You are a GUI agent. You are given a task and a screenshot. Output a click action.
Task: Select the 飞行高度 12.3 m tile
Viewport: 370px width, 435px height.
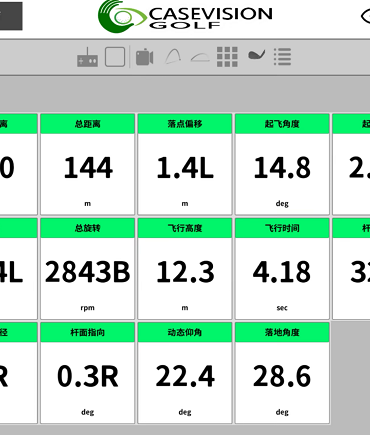[x=185, y=268]
